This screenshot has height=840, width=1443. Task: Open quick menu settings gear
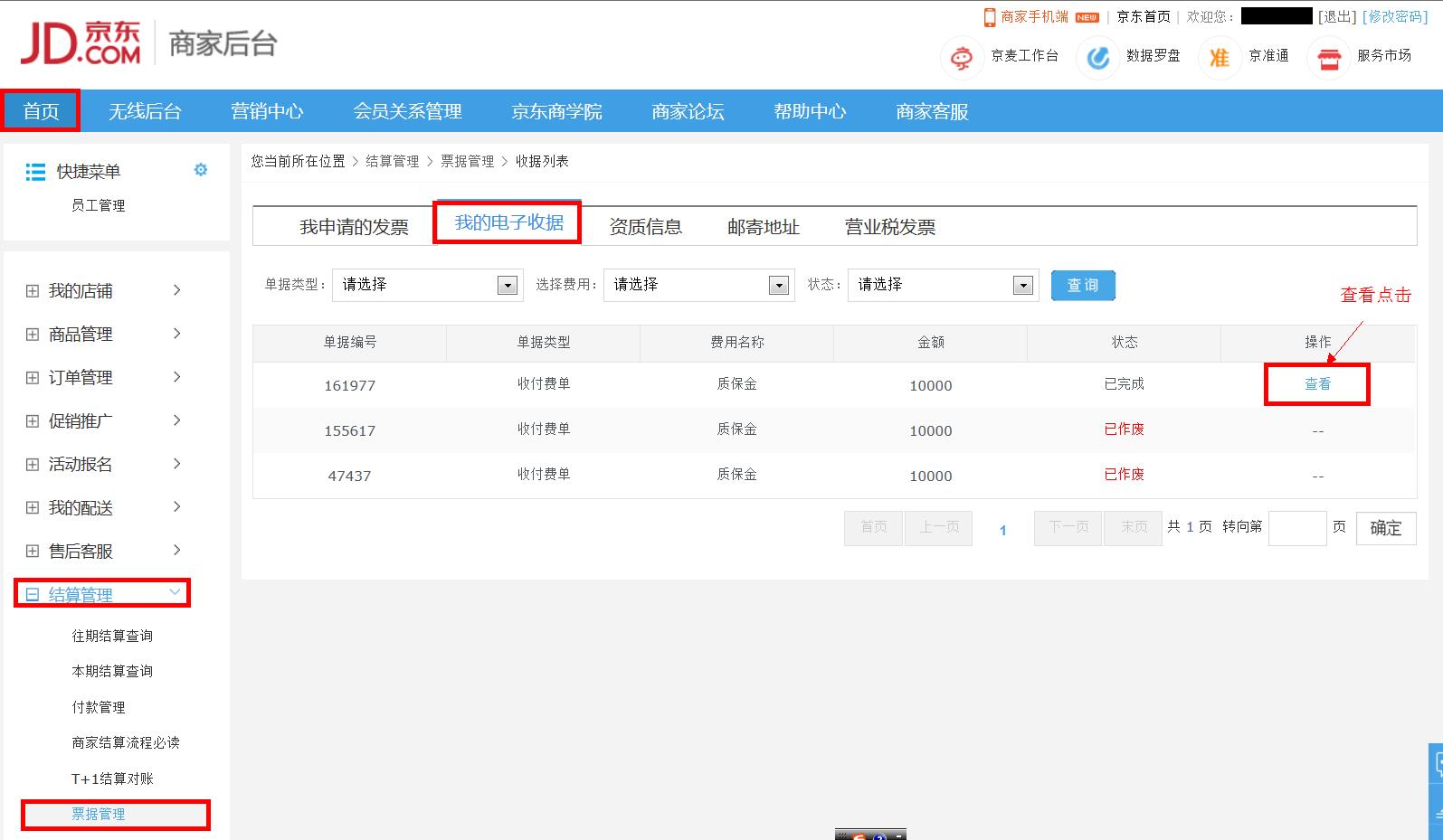(201, 169)
